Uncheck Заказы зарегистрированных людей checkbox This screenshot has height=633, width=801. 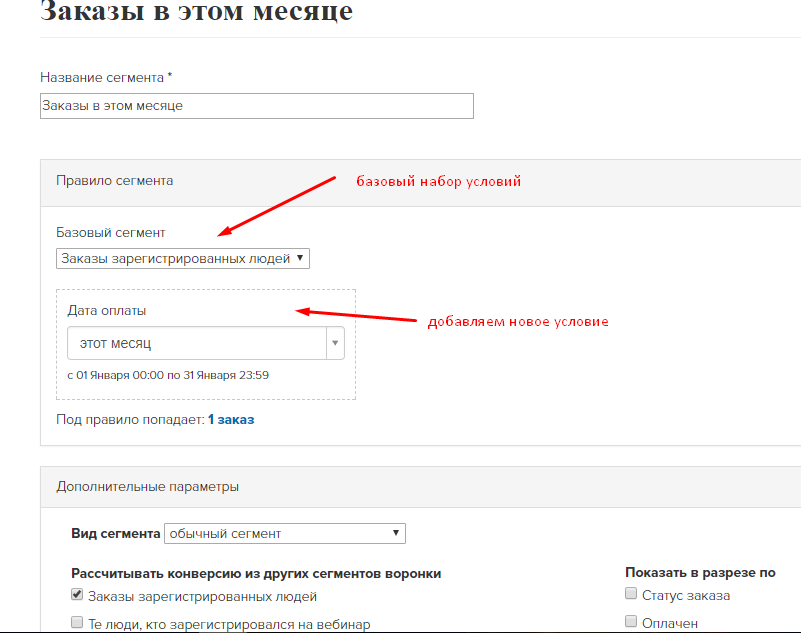click(77, 594)
